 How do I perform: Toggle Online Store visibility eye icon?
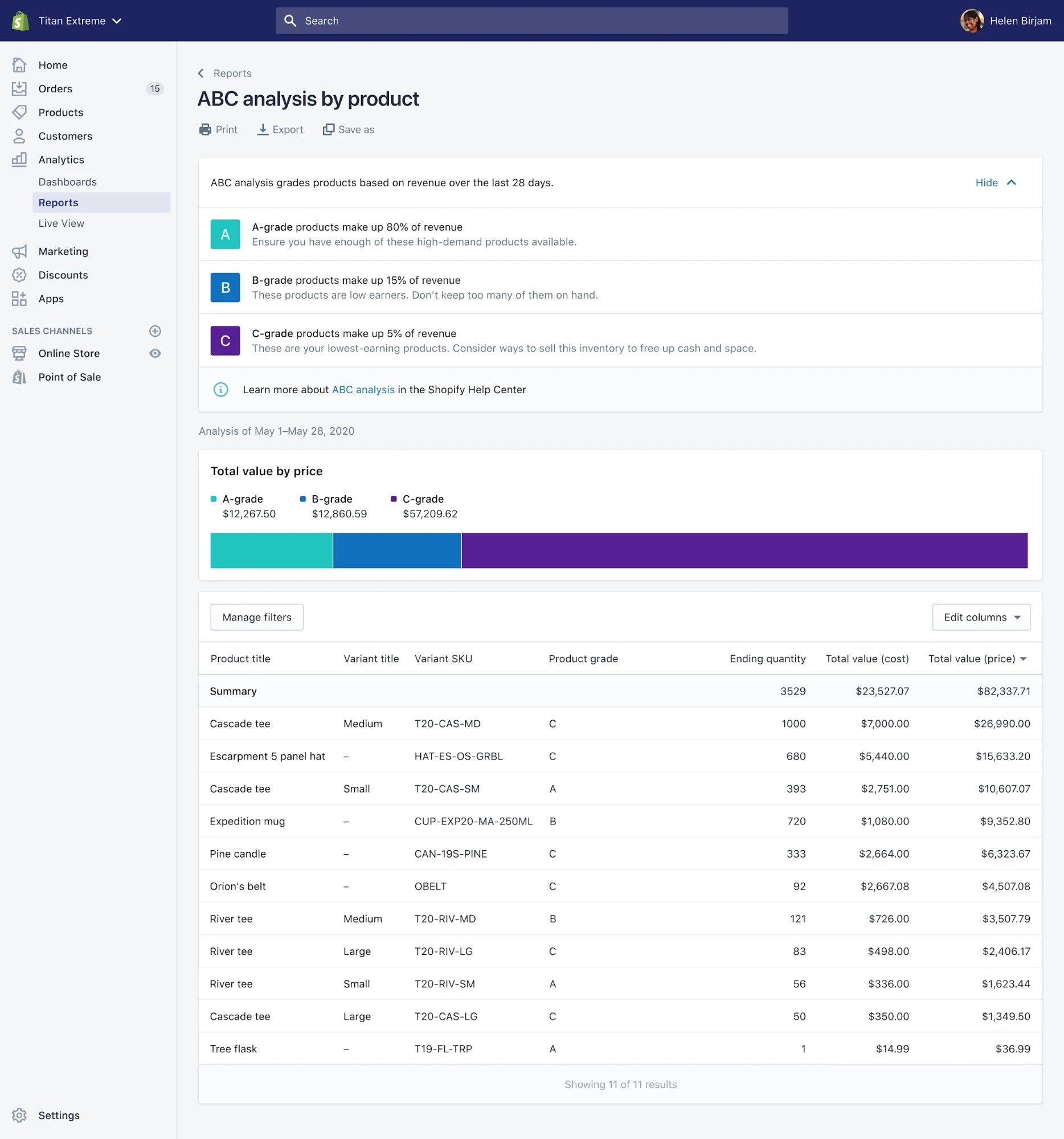click(x=155, y=353)
